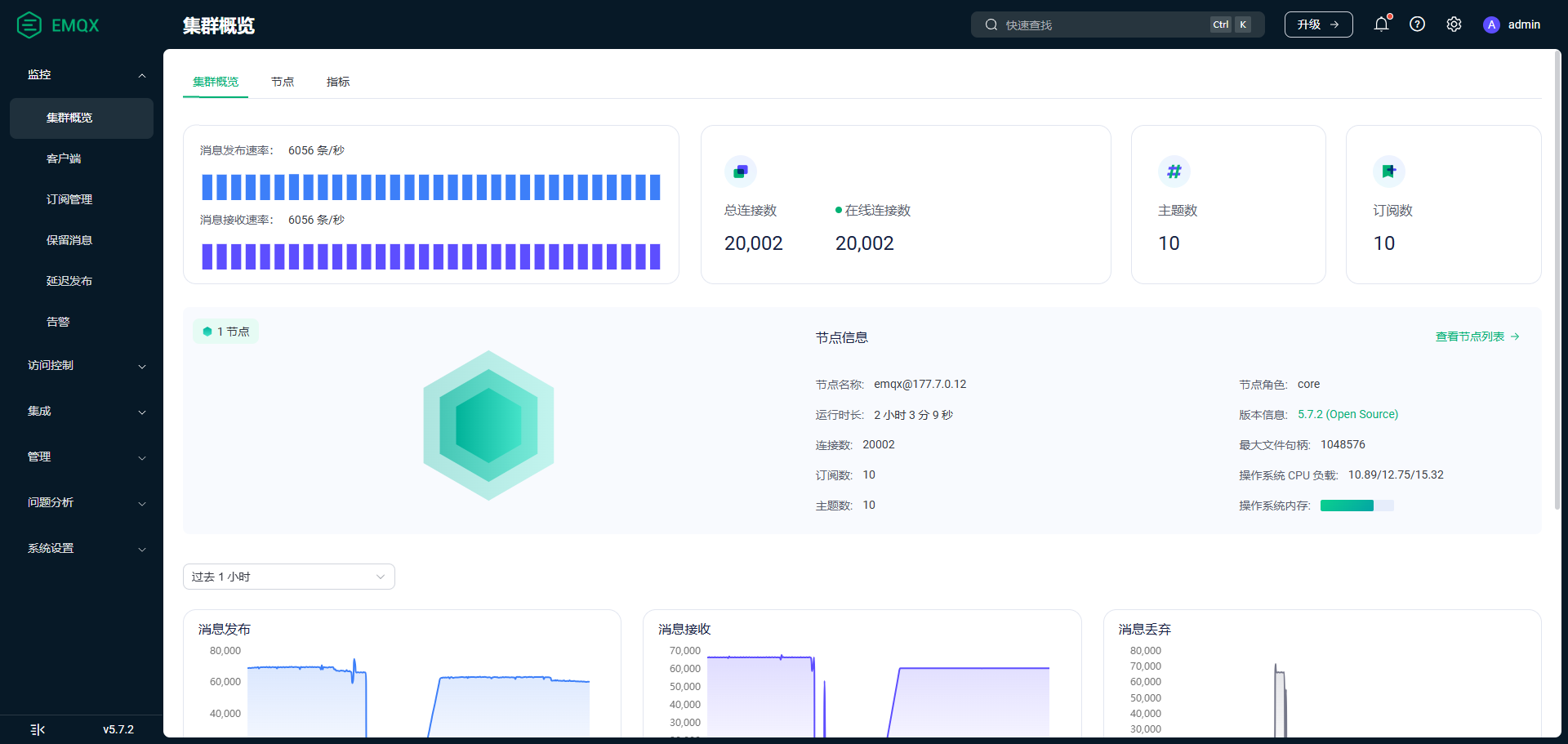Open the notifications bell icon
This screenshot has width=1568, height=744.
pos(1381,24)
